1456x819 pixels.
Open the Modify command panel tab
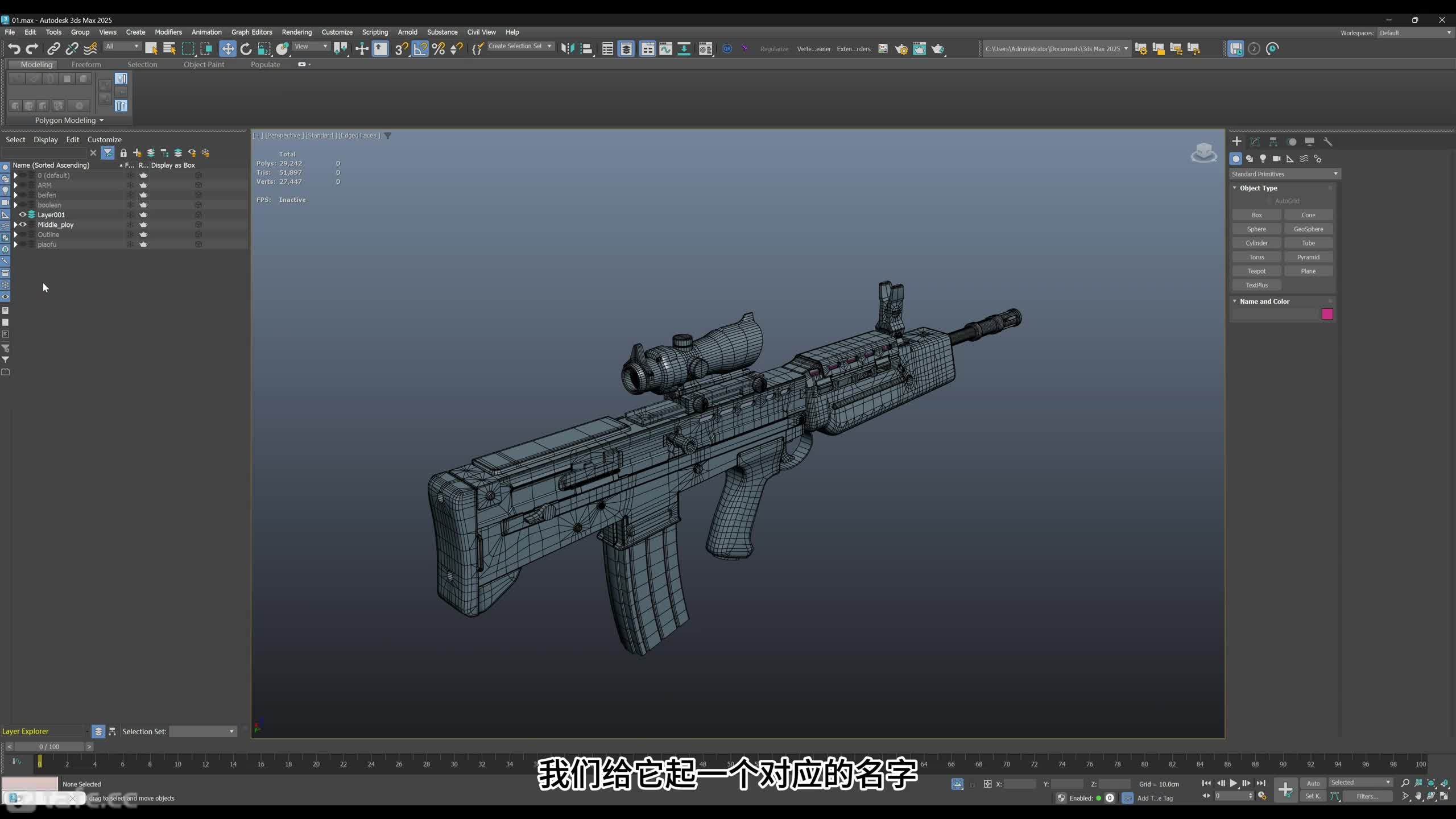pyautogui.click(x=1255, y=142)
